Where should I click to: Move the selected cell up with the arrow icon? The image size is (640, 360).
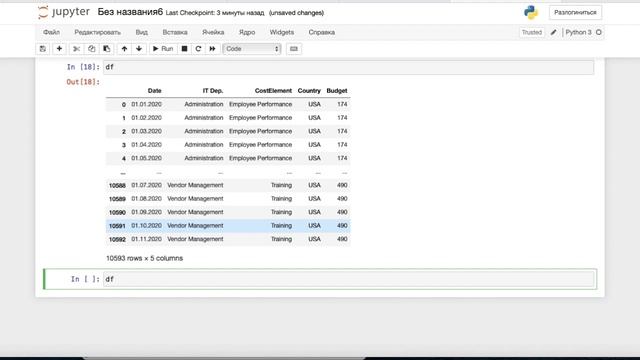point(124,49)
